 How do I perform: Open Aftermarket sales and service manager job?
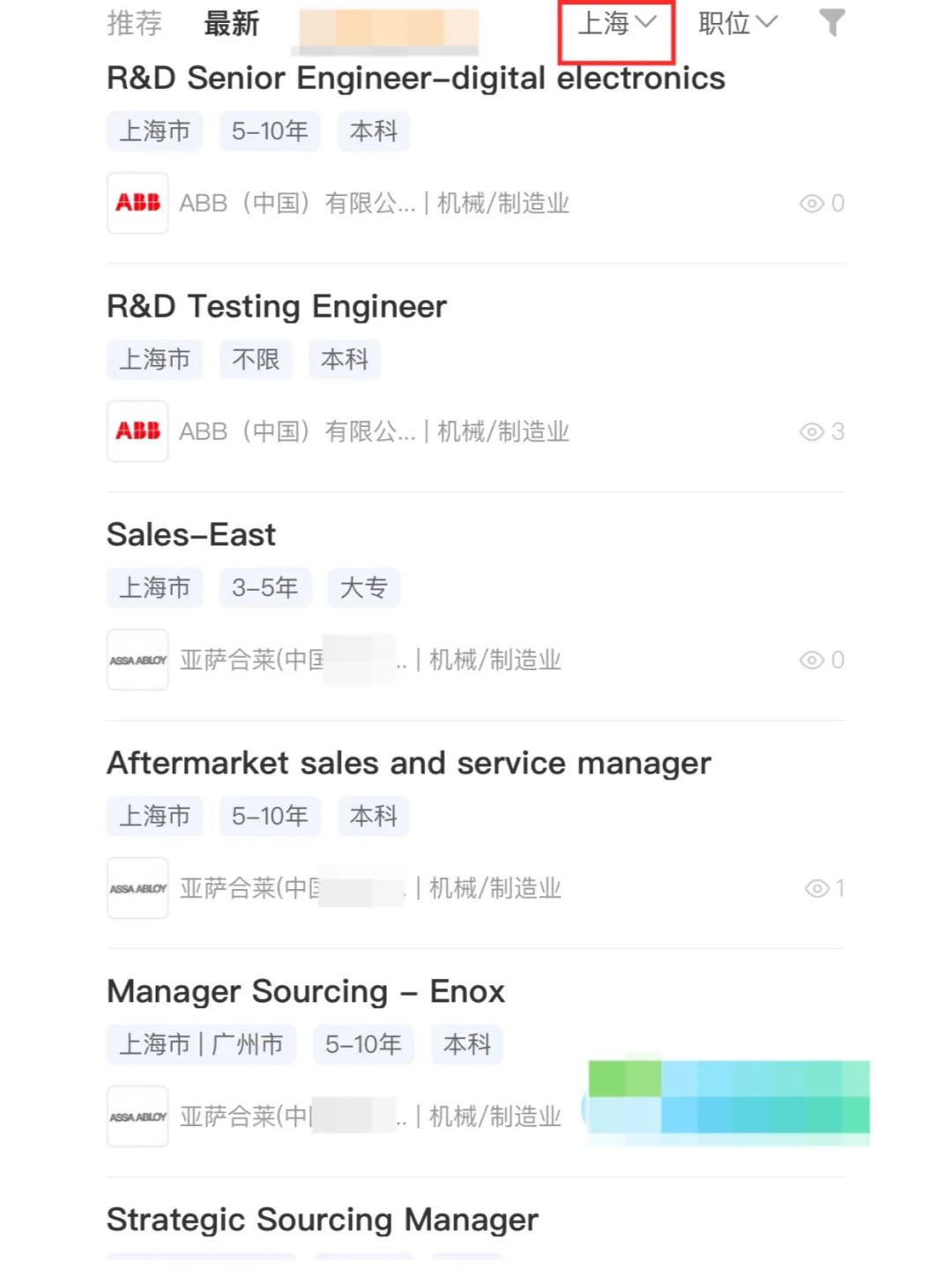(x=409, y=764)
